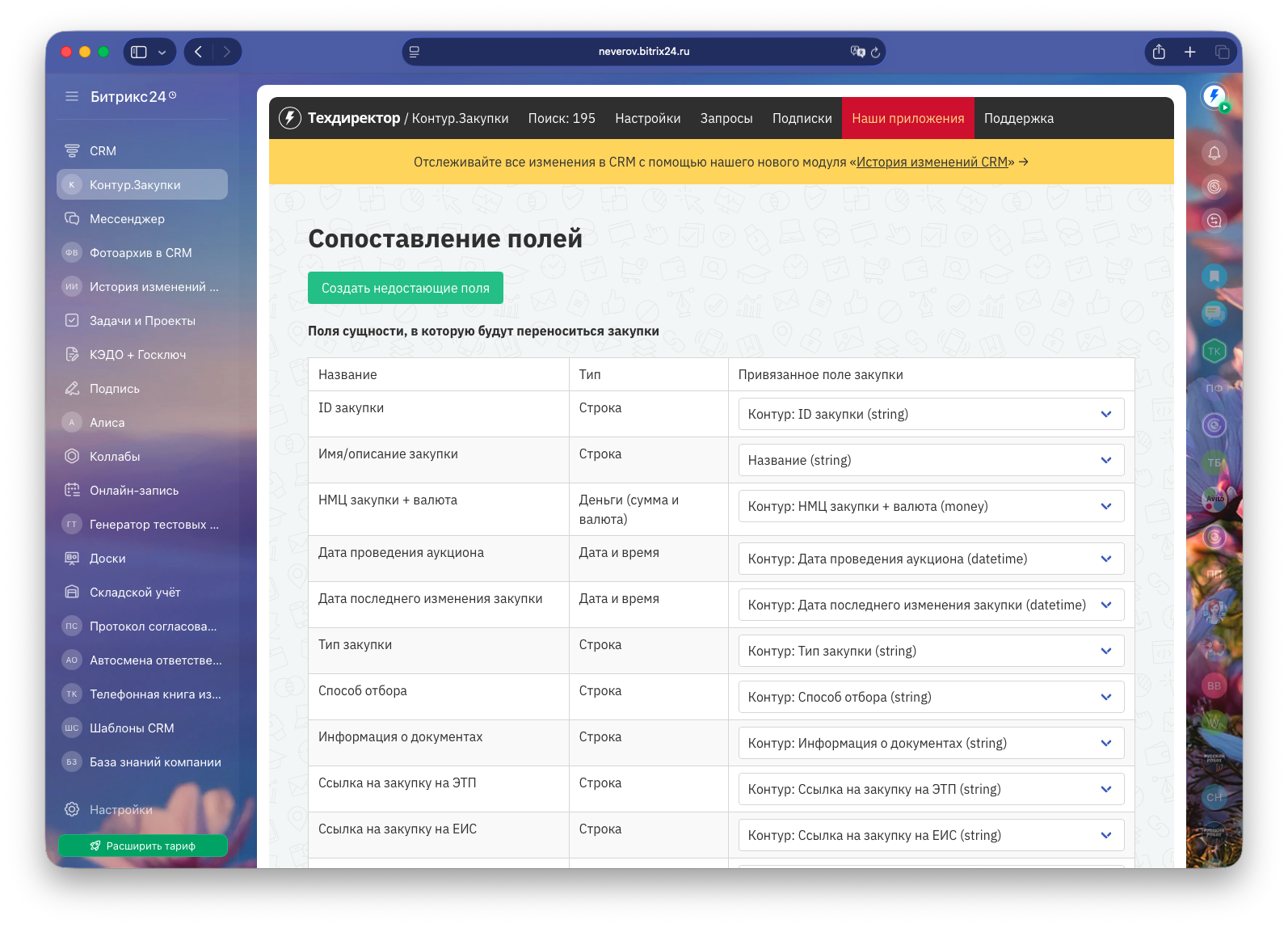Go to the Подписки tab
The width and height of the screenshot is (1288, 928).
(x=802, y=118)
